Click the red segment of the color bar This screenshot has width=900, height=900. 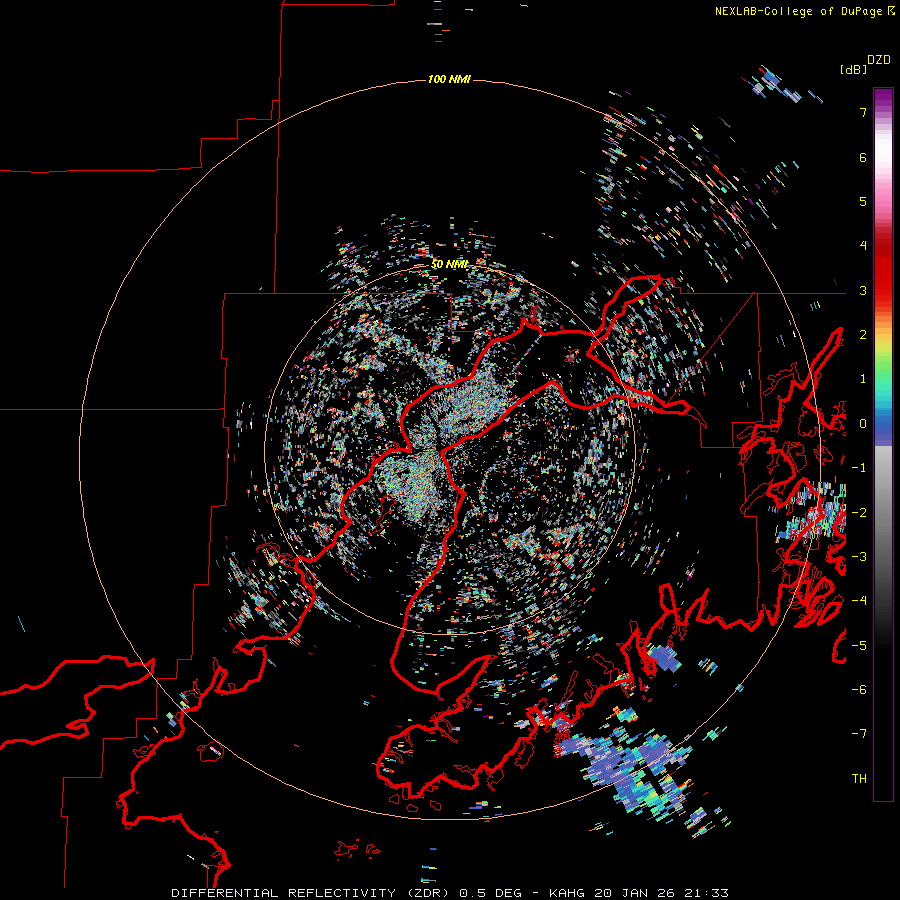click(883, 270)
